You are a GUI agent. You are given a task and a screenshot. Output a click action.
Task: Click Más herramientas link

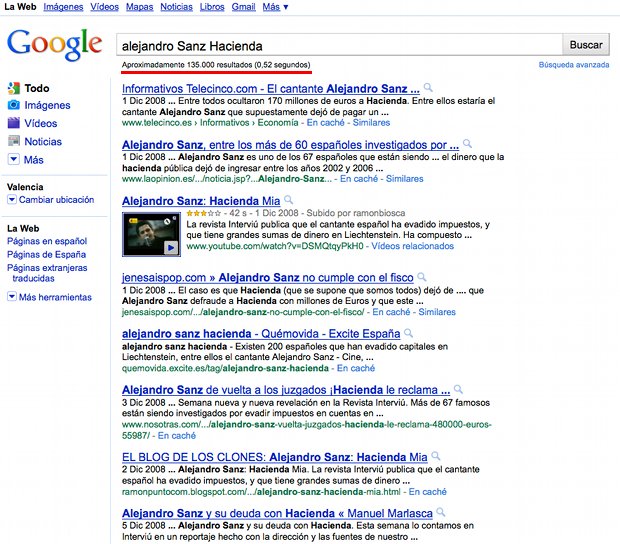coord(55,297)
